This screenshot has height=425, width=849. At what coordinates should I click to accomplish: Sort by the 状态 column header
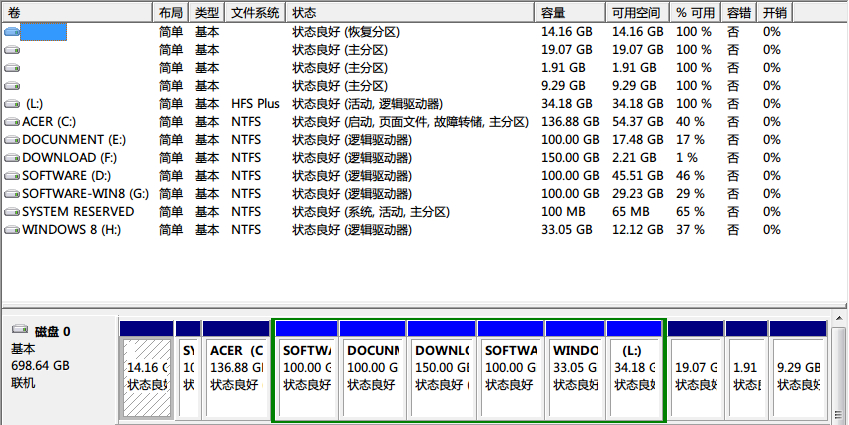(x=410, y=12)
